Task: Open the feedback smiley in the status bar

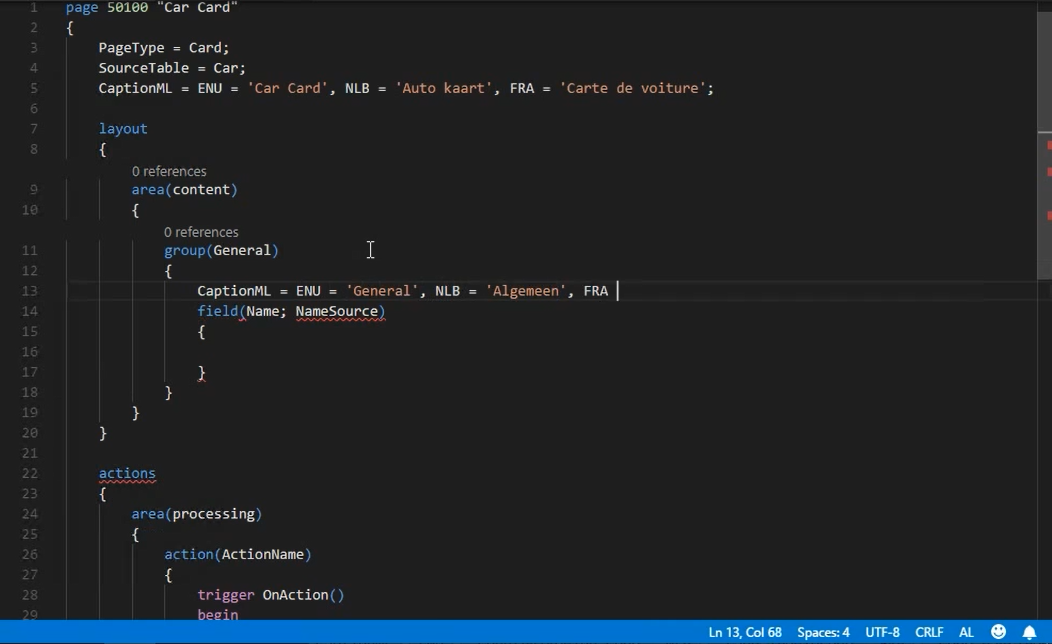Action: coord(996,632)
